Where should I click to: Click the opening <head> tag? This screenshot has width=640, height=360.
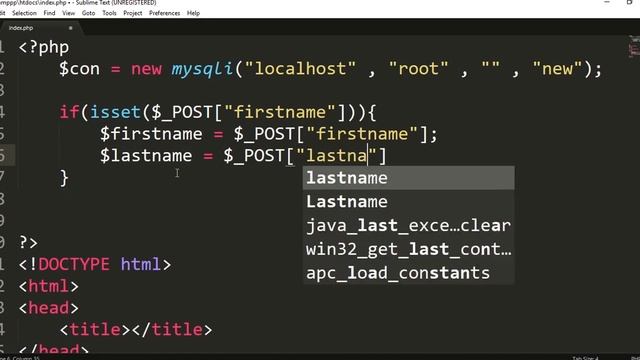[49, 308]
